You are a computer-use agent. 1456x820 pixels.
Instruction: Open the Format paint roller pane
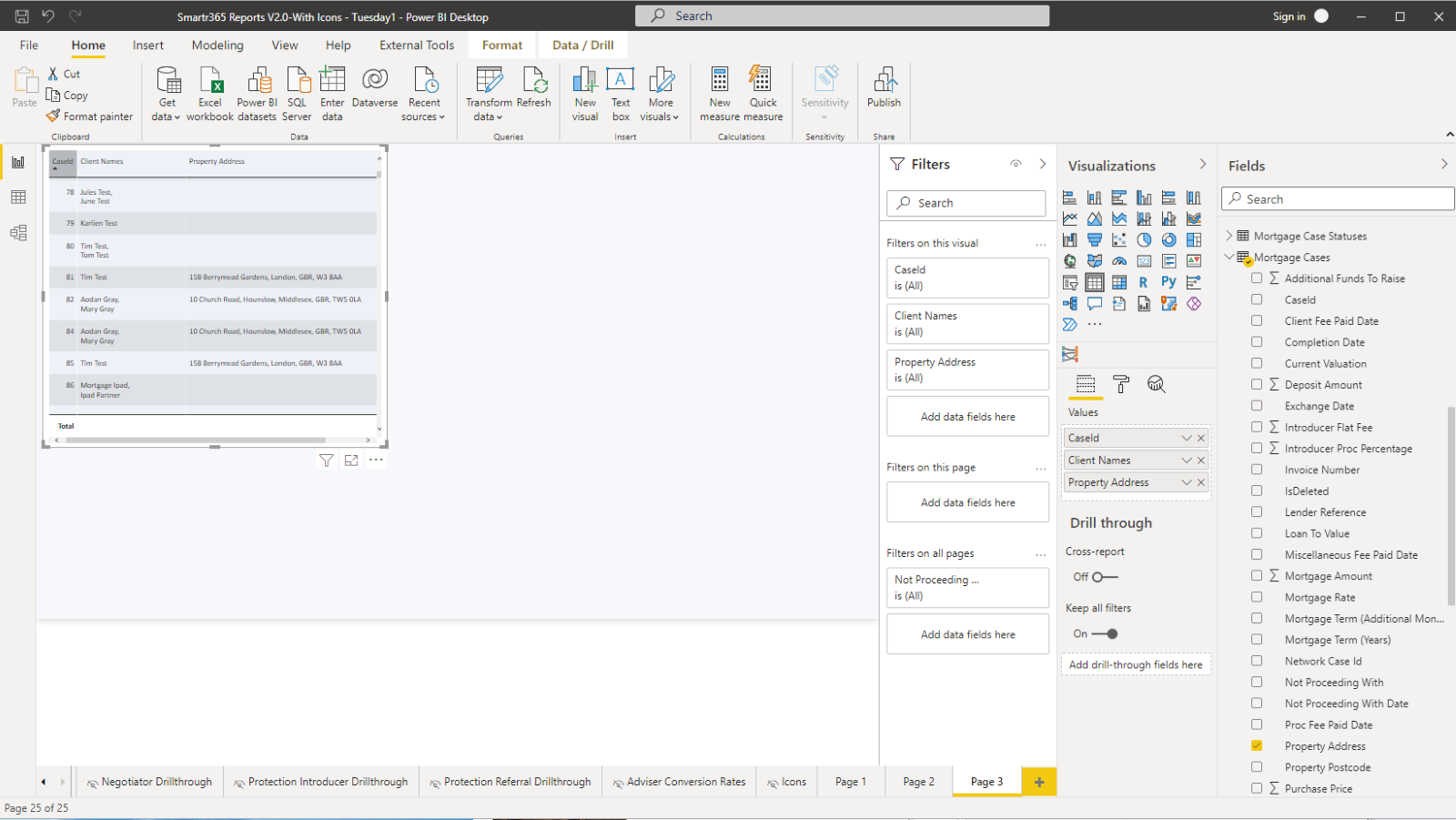click(x=1121, y=384)
